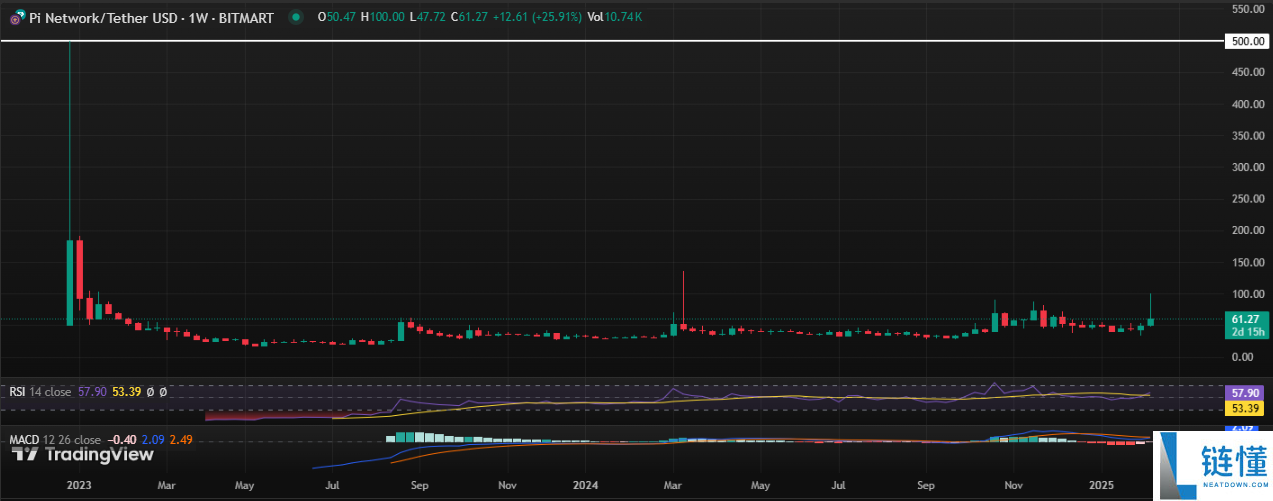
Task: Click the first empty-value symbol in RSI legend
Action: (x=152, y=392)
